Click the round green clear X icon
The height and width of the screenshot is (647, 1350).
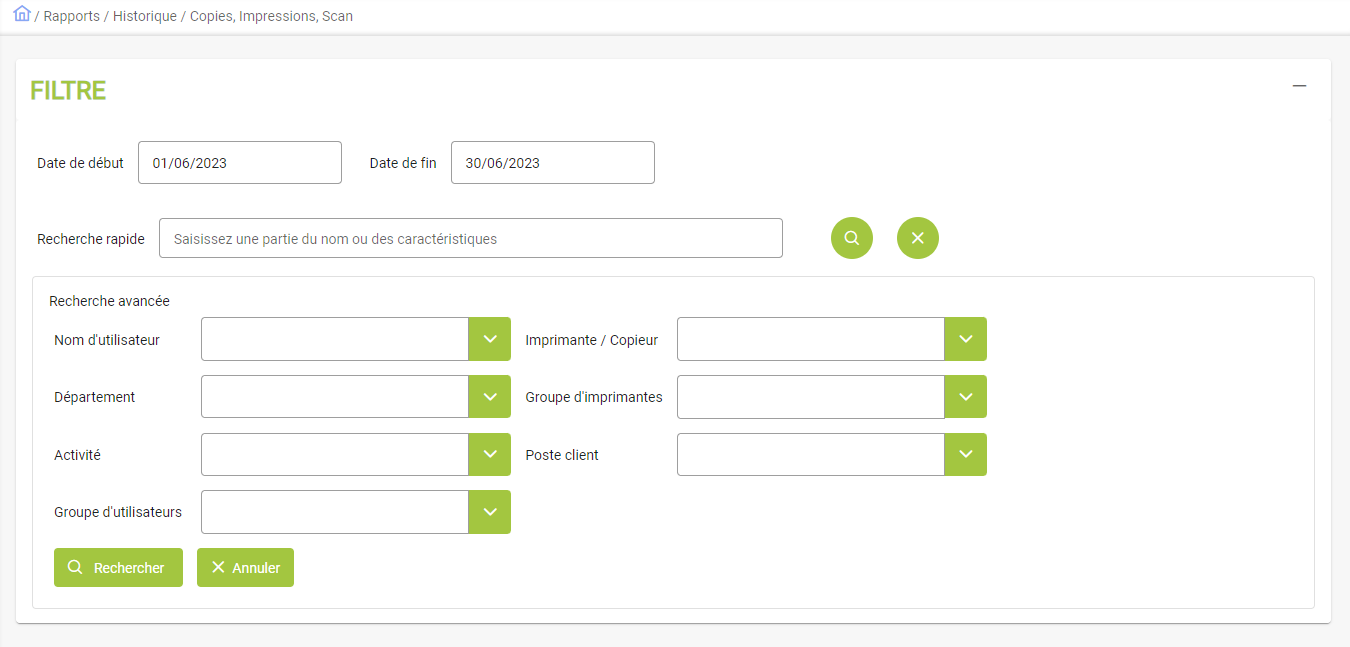point(918,238)
